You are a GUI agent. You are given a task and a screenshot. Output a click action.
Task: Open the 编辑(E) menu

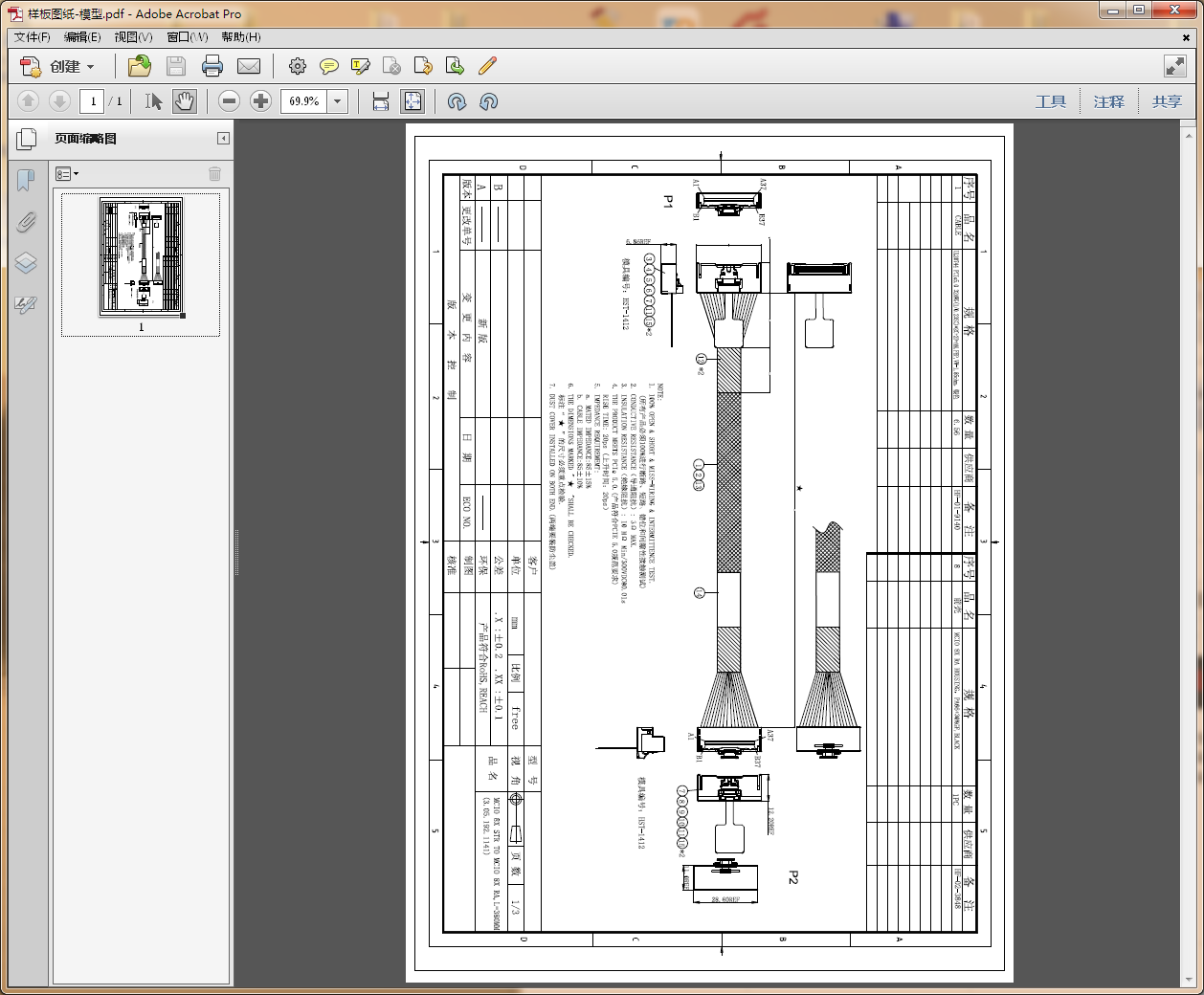[82, 37]
